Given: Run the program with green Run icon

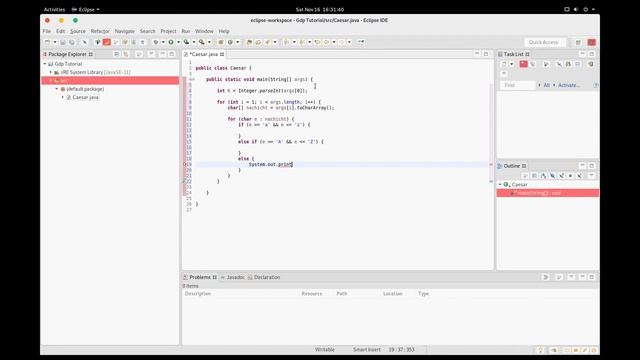Looking at the screenshot, I should (x=171, y=42).
